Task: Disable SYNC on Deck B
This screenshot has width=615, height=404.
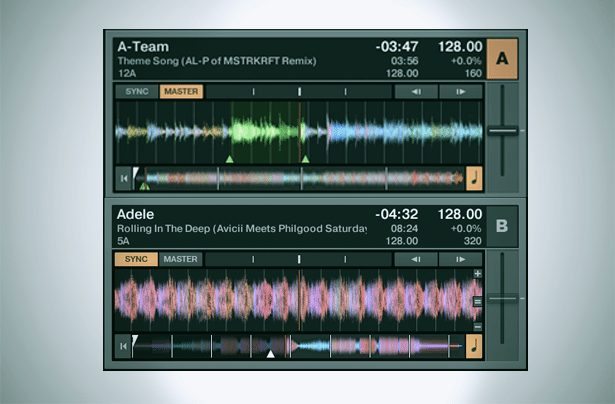Action: 136,259
